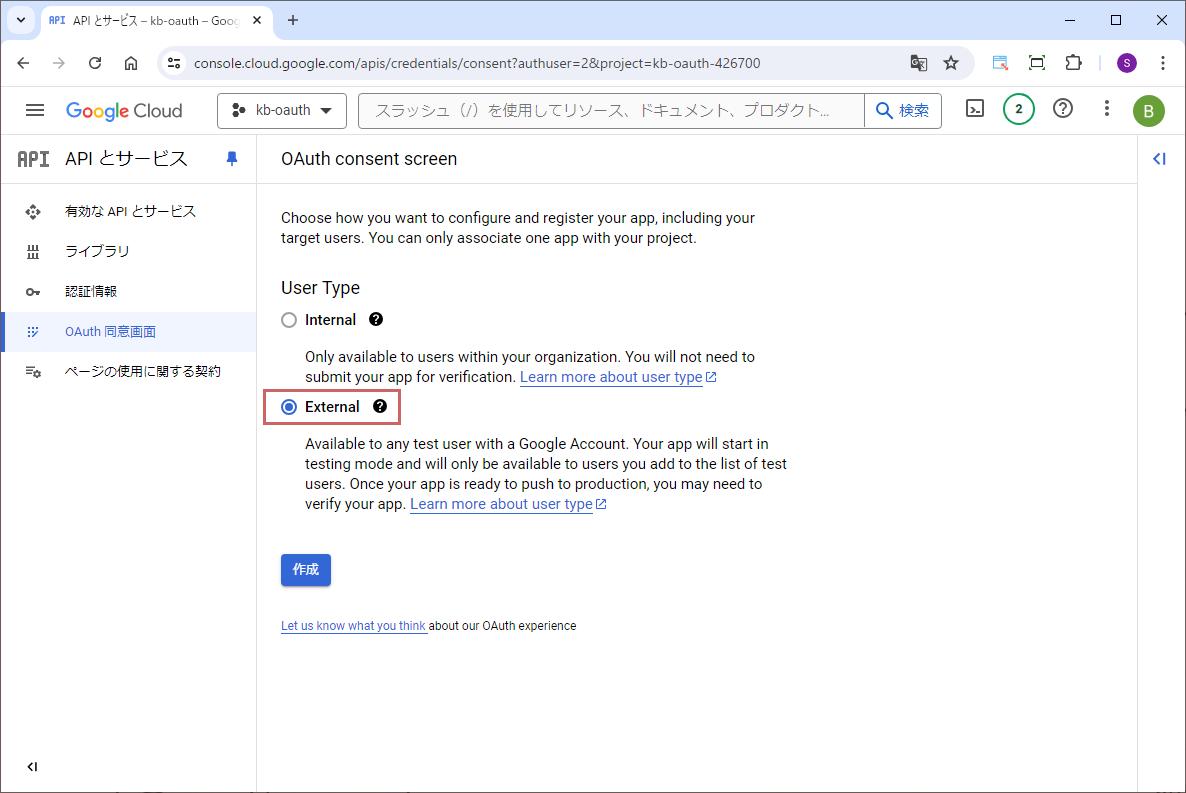Open the Let us know what you think link
Screen dimensions: 1186x793
coord(353,626)
